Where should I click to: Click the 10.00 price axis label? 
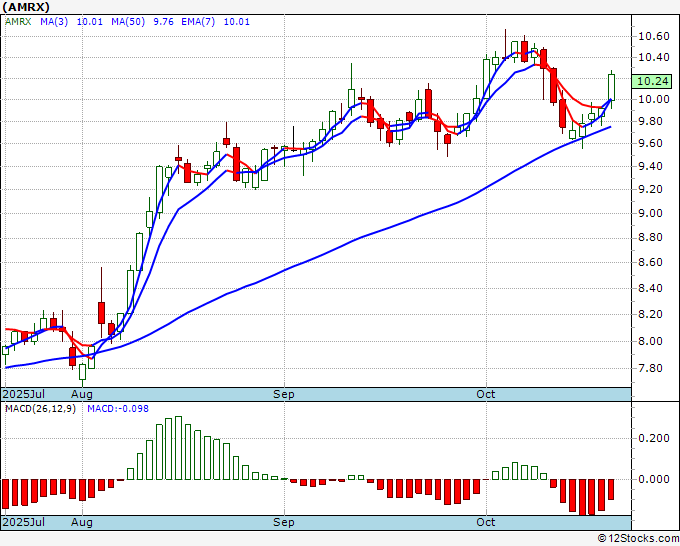(654, 99)
